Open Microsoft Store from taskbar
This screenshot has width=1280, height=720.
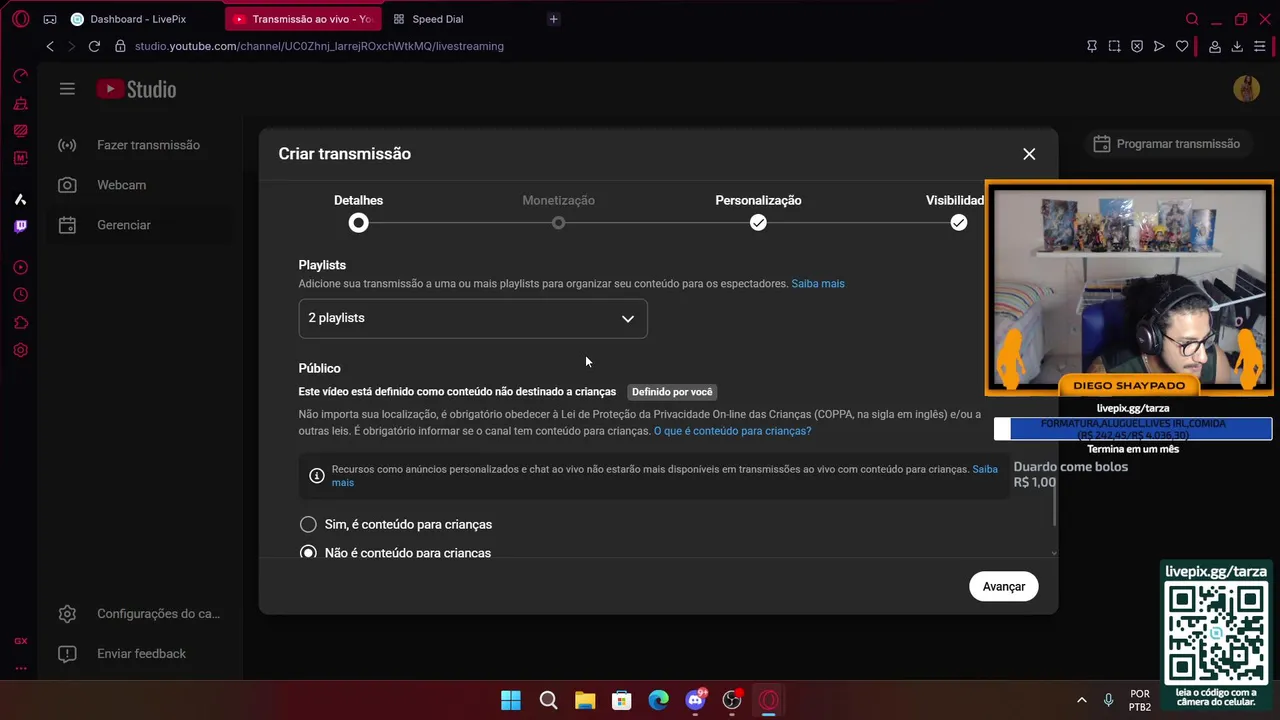click(x=622, y=700)
